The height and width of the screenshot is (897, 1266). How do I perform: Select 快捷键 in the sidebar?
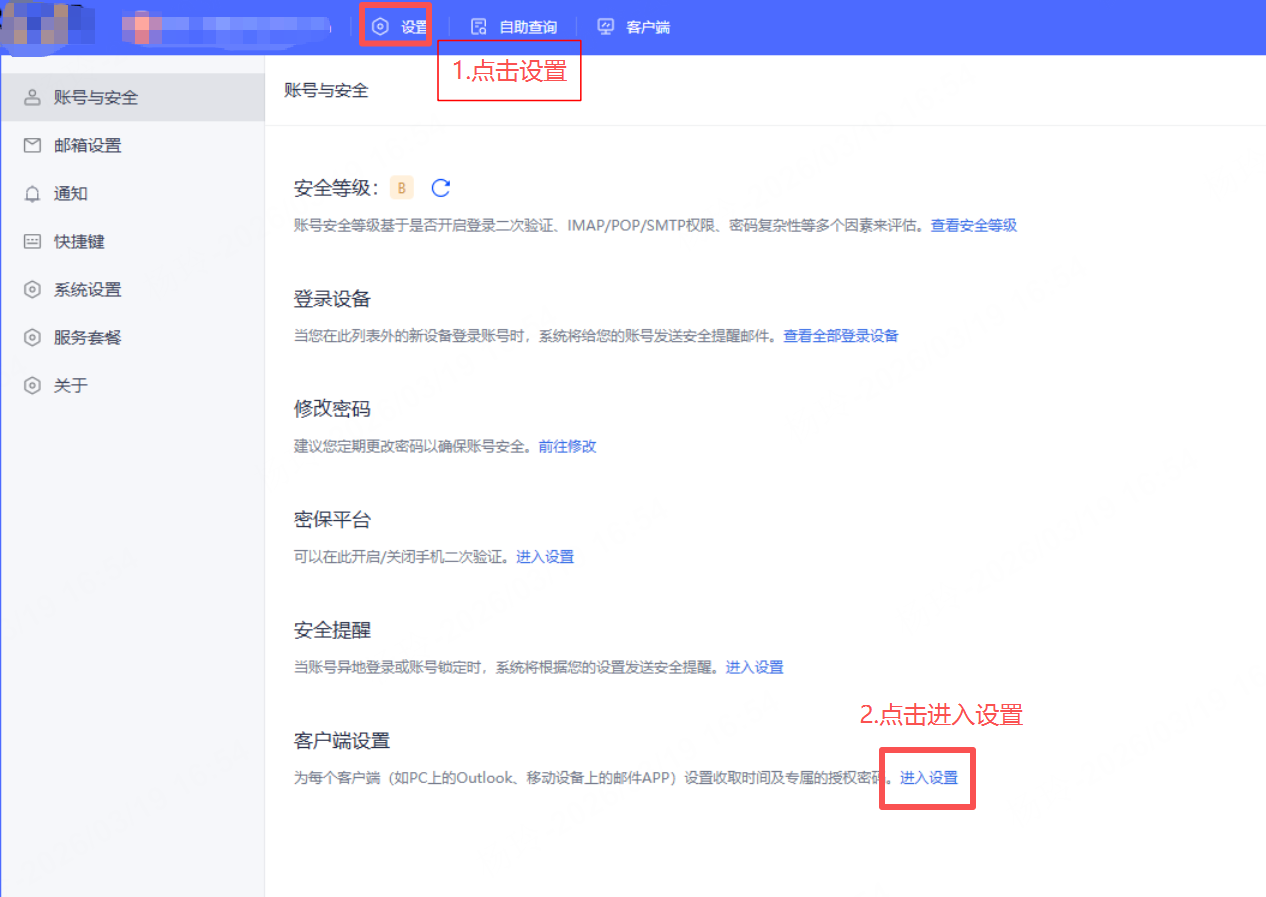(132, 241)
